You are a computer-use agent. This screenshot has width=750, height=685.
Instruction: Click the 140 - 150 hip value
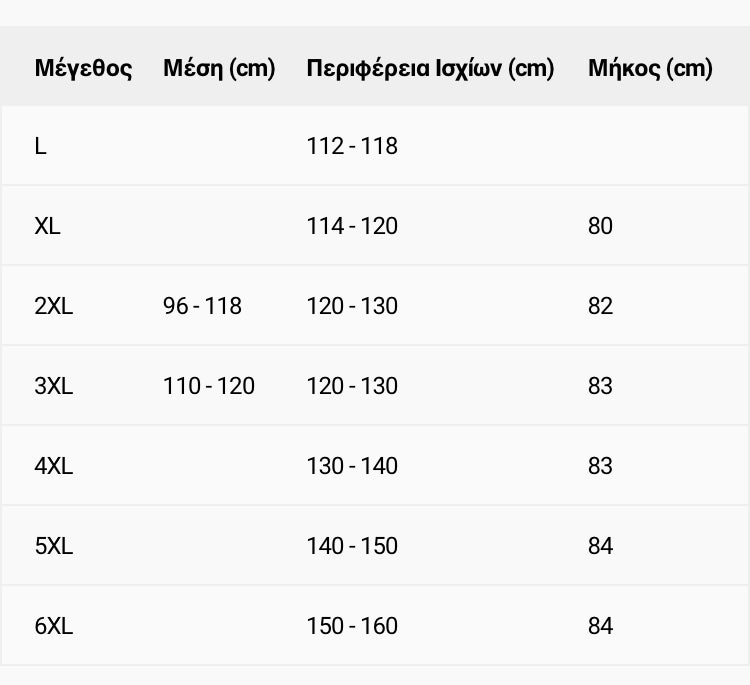(352, 546)
